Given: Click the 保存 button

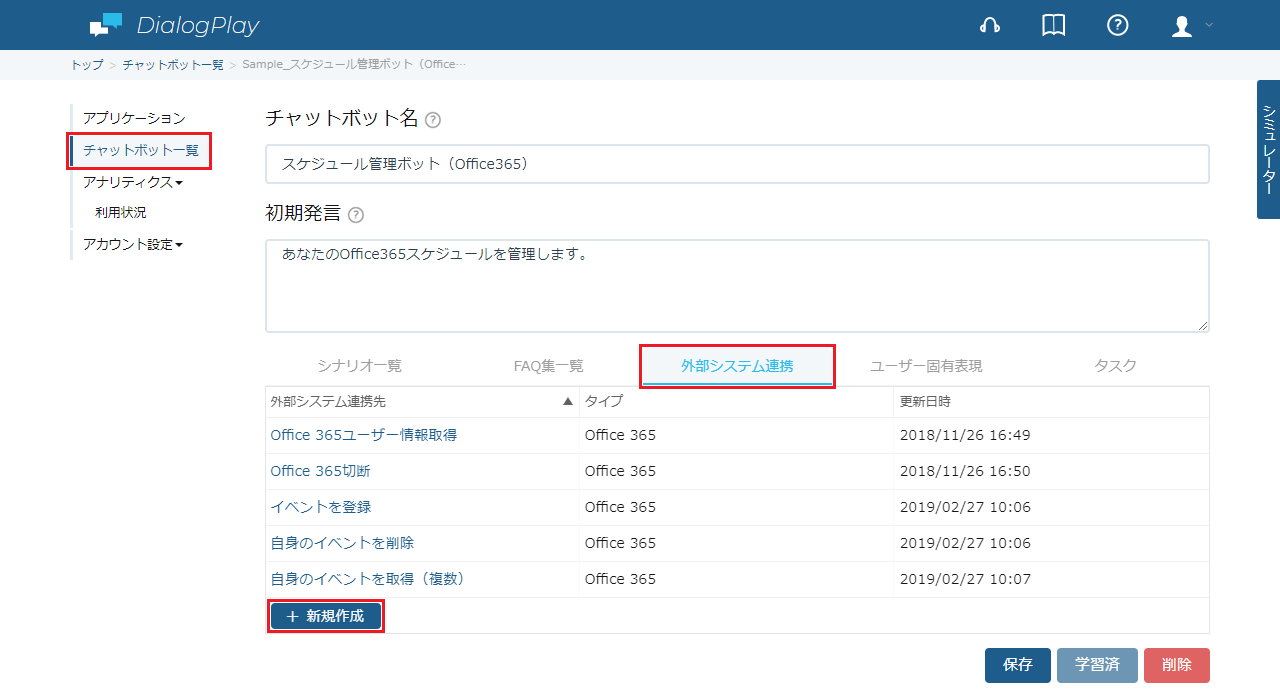Looking at the screenshot, I should 1018,665.
